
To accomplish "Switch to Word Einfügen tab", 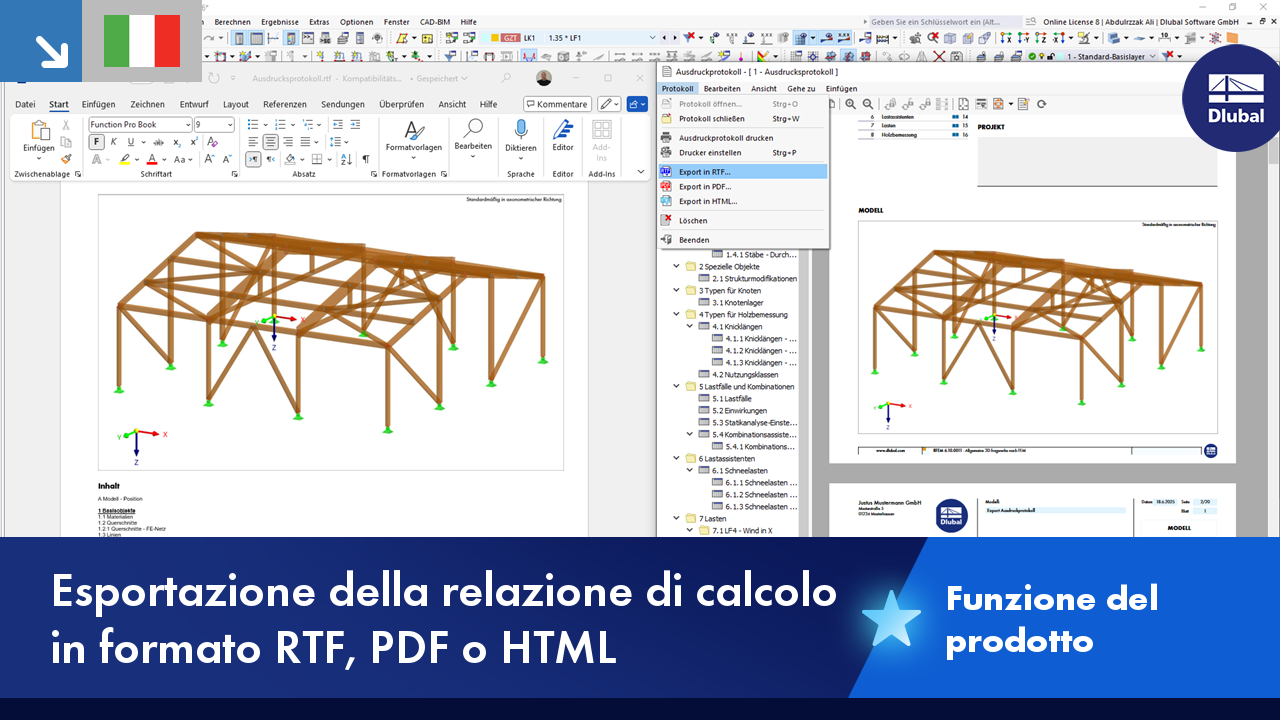I will click(x=98, y=104).
